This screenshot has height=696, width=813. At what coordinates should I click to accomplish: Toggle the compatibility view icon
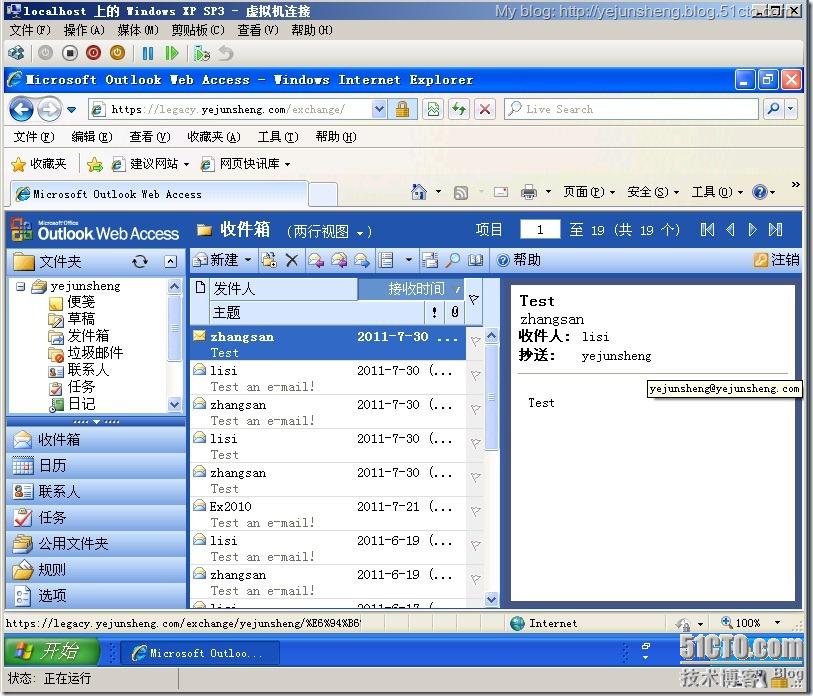433,109
